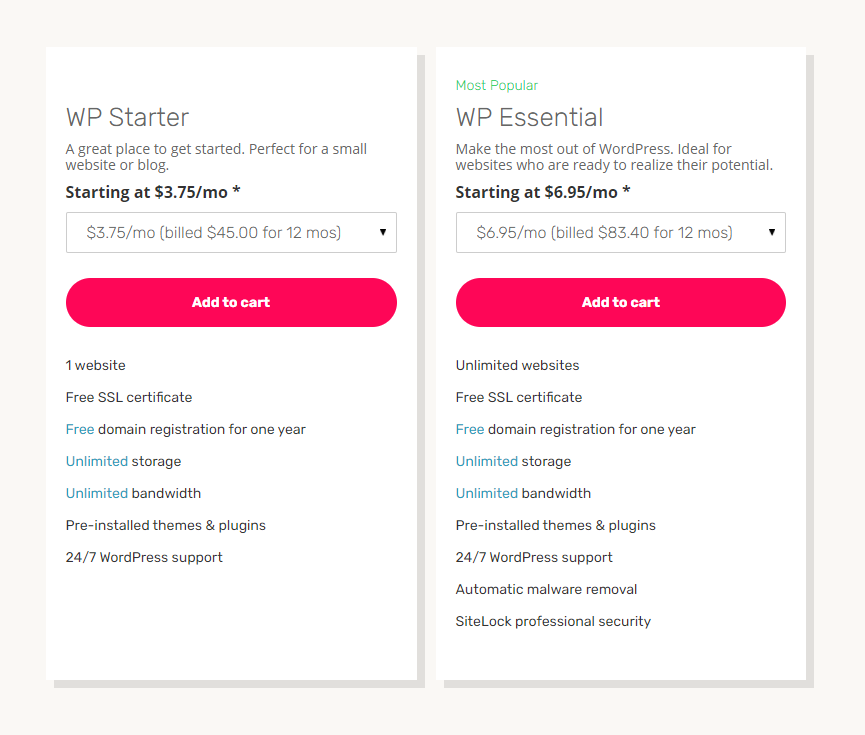Add WP Essential plan to cart

click(620, 302)
